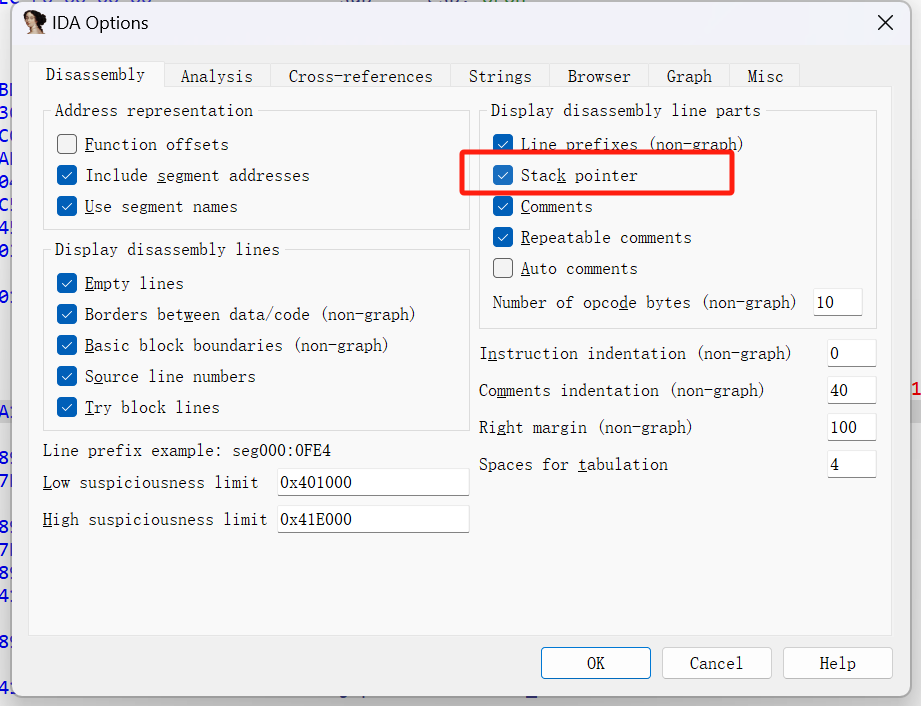
Task: Click the Low suspiciousness limit field
Action: (373, 482)
